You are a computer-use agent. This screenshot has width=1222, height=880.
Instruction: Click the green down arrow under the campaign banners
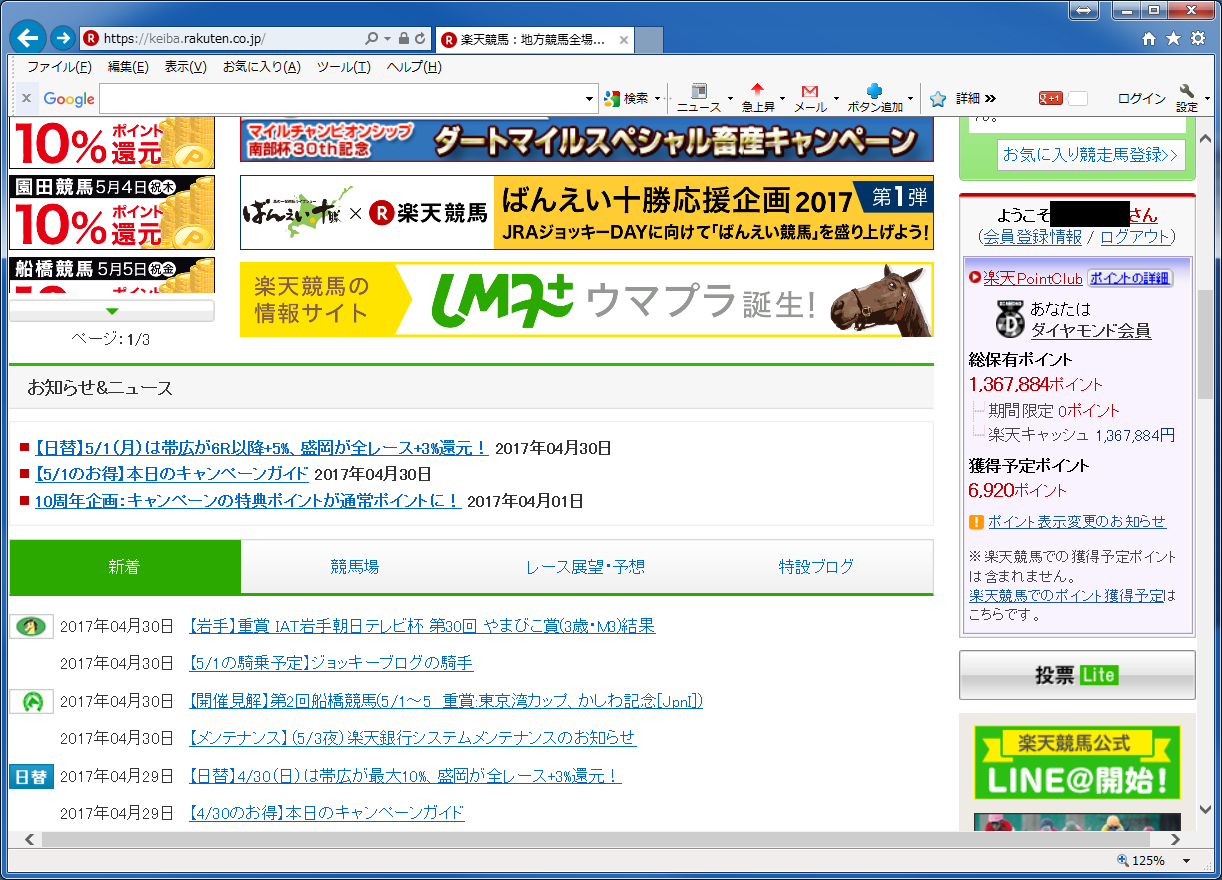pyautogui.click(x=112, y=311)
